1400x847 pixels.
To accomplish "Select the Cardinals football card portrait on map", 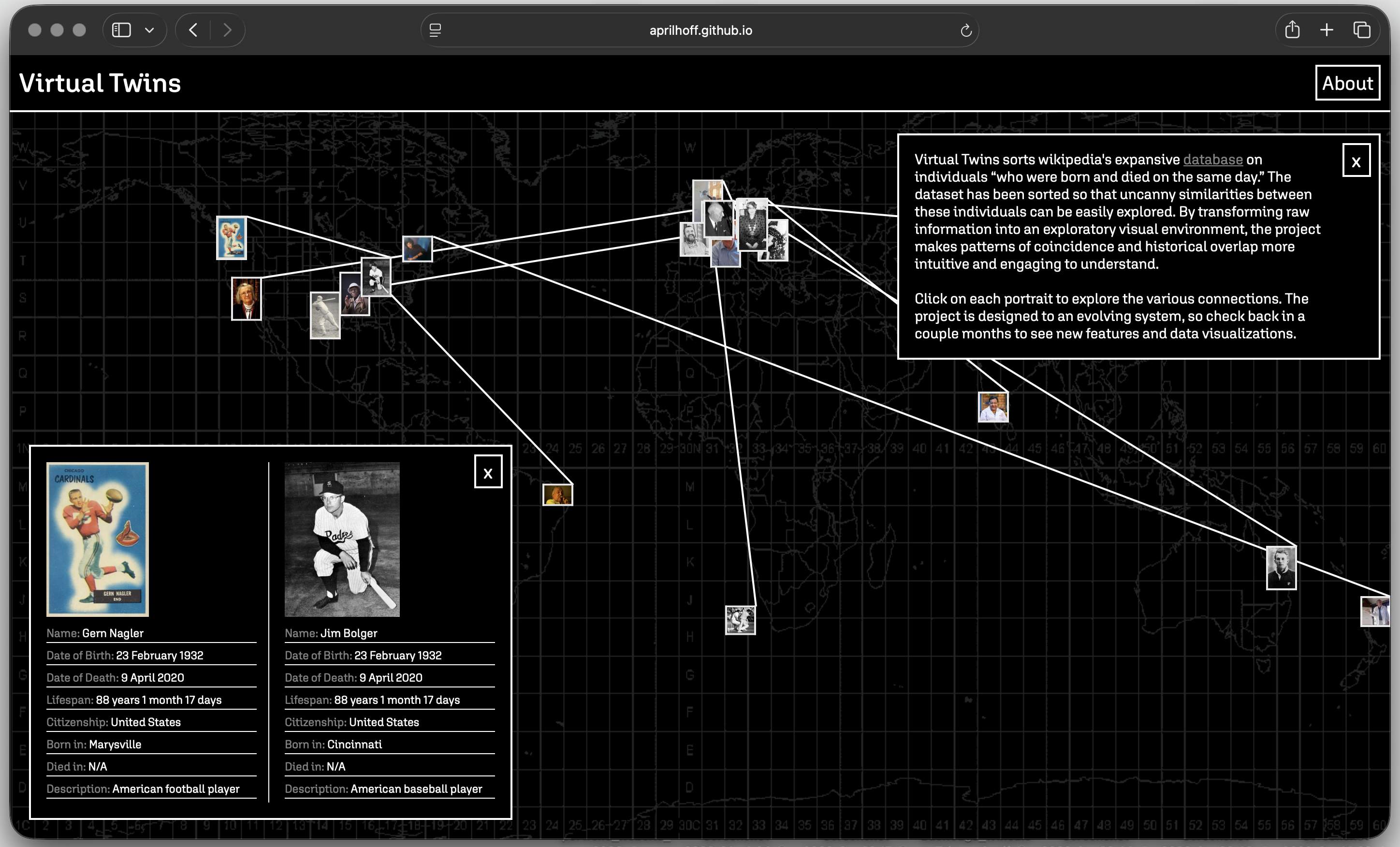I will tap(231, 238).
